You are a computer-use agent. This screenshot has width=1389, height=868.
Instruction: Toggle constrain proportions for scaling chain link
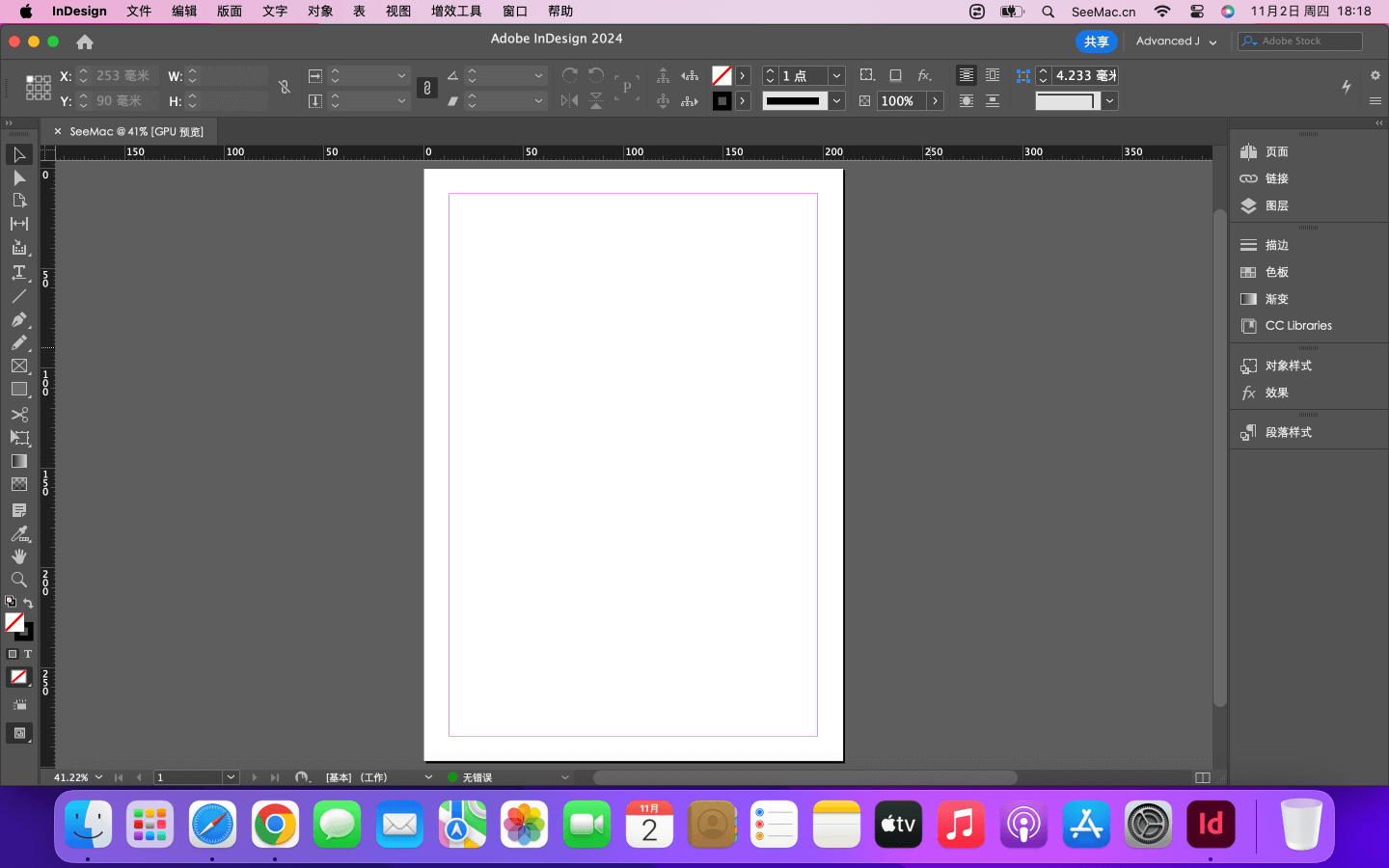(x=426, y=88)
